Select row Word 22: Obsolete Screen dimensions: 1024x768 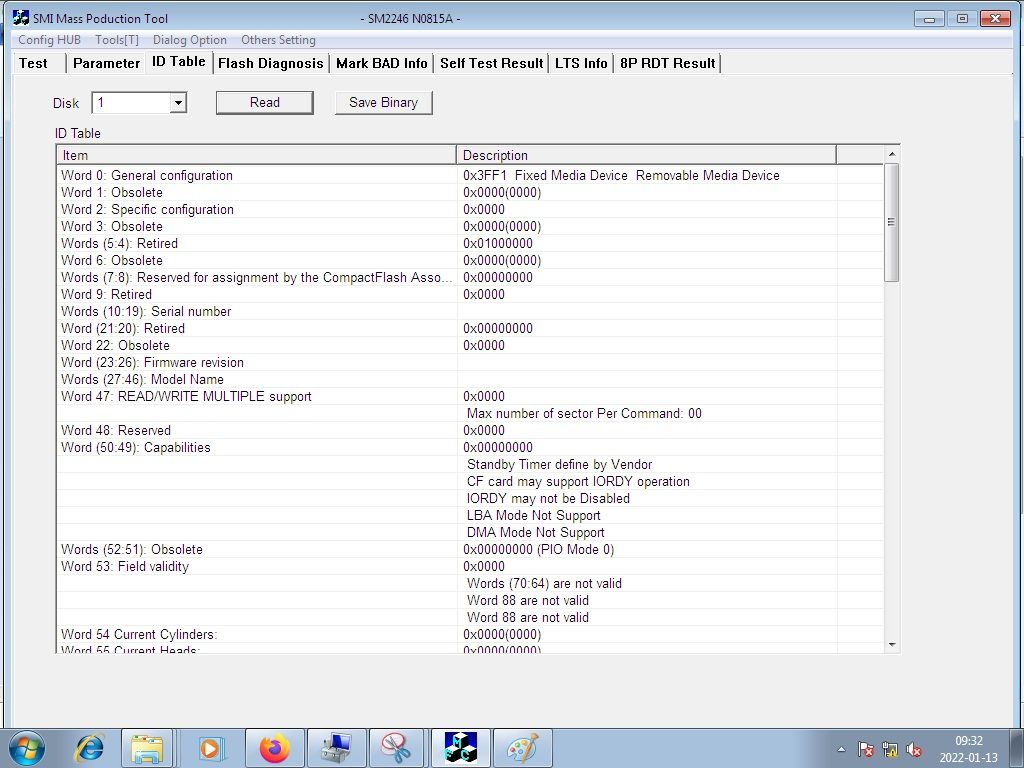coord(470,345)
